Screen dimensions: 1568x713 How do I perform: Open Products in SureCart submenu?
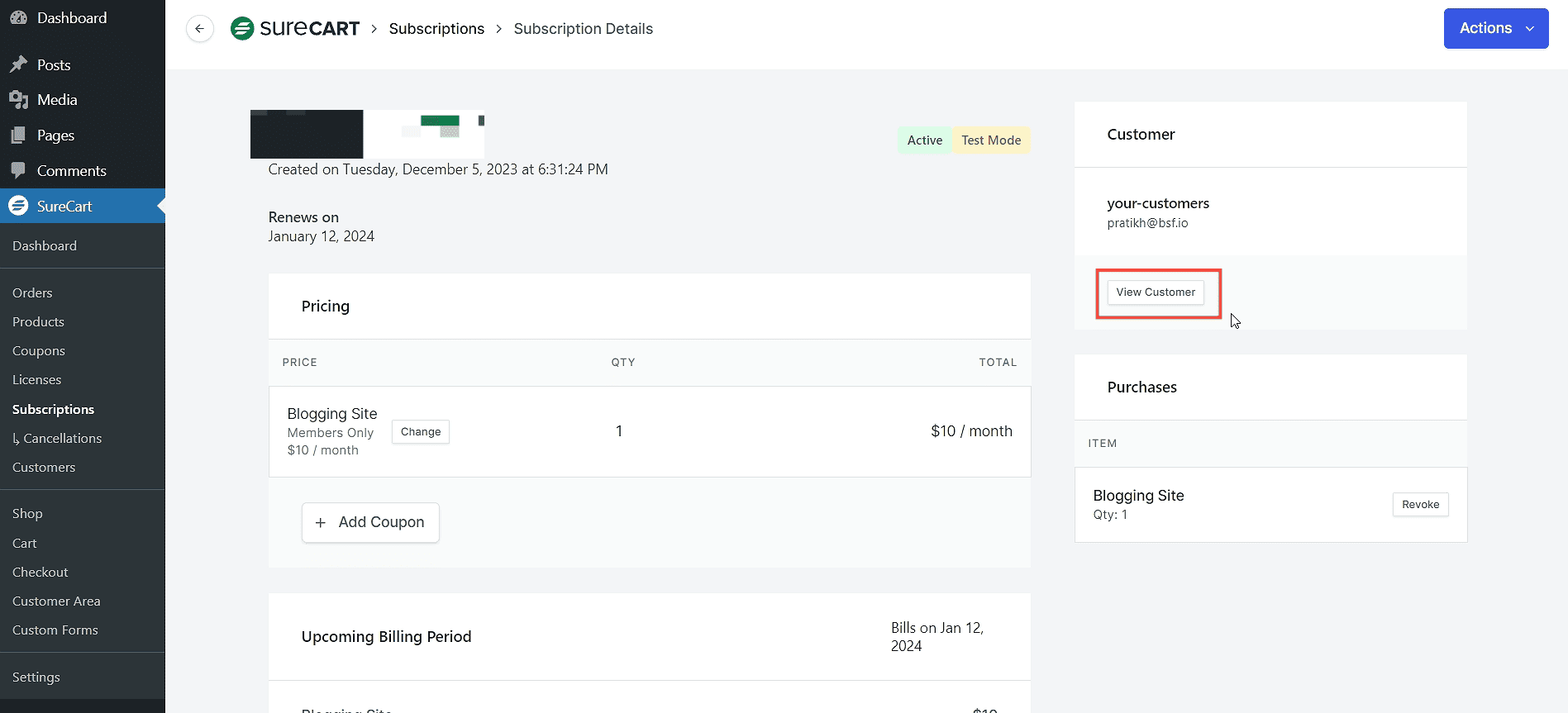tap(38, 322)
